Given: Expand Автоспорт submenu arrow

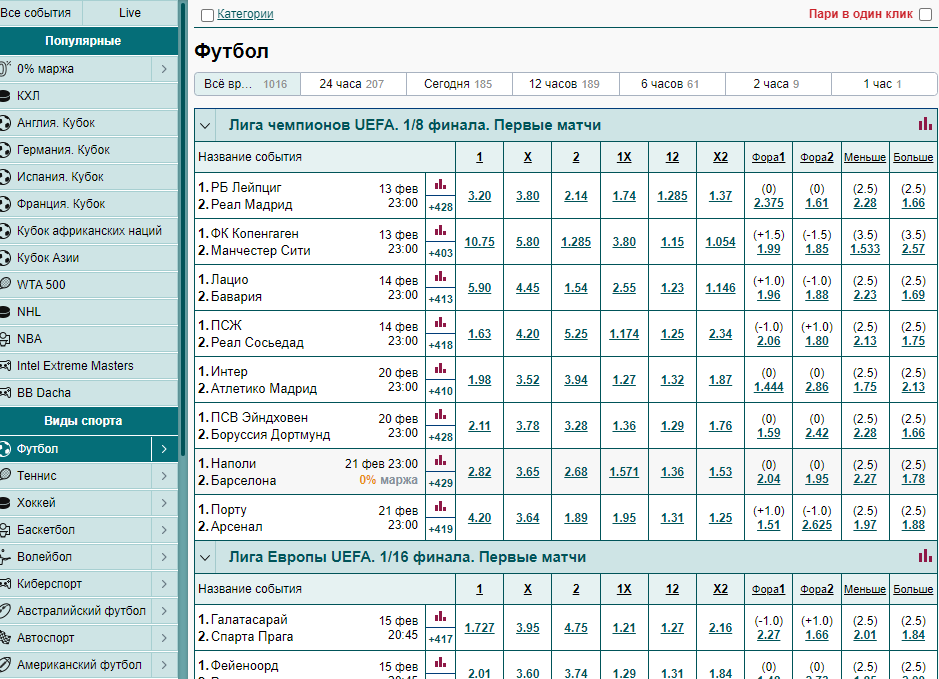Looking at the screenshot, I should (x=164, y=638).
